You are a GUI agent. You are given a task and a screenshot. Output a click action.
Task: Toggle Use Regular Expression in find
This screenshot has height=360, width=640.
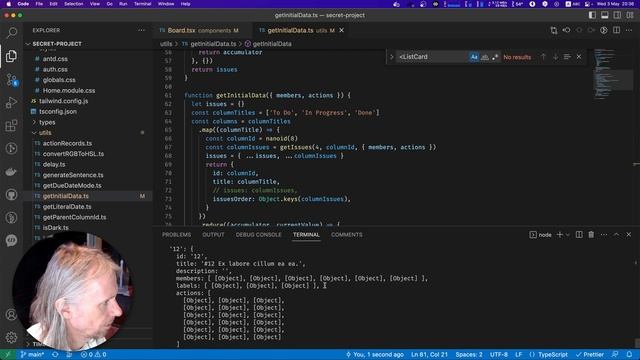point(495,57)
